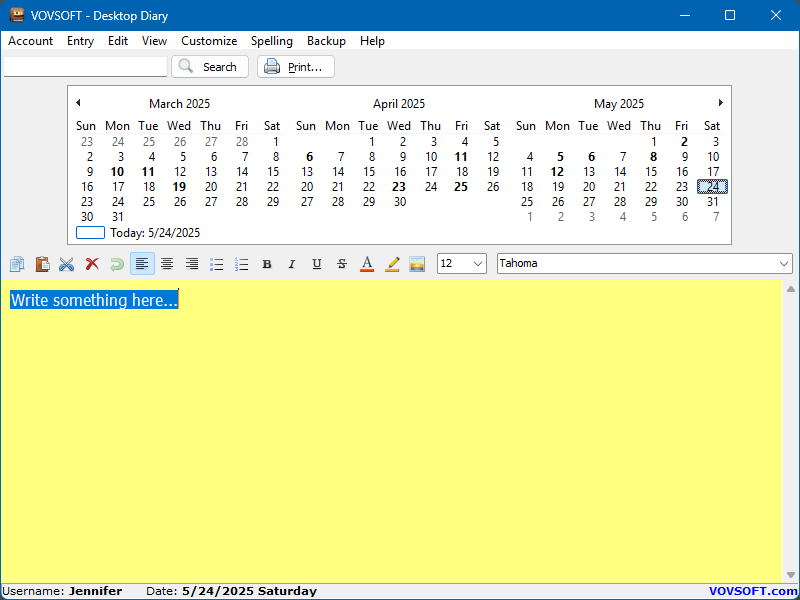Open the font size dropdown
This screenshot has height=600, width=800.
click(x=477, y=264)
